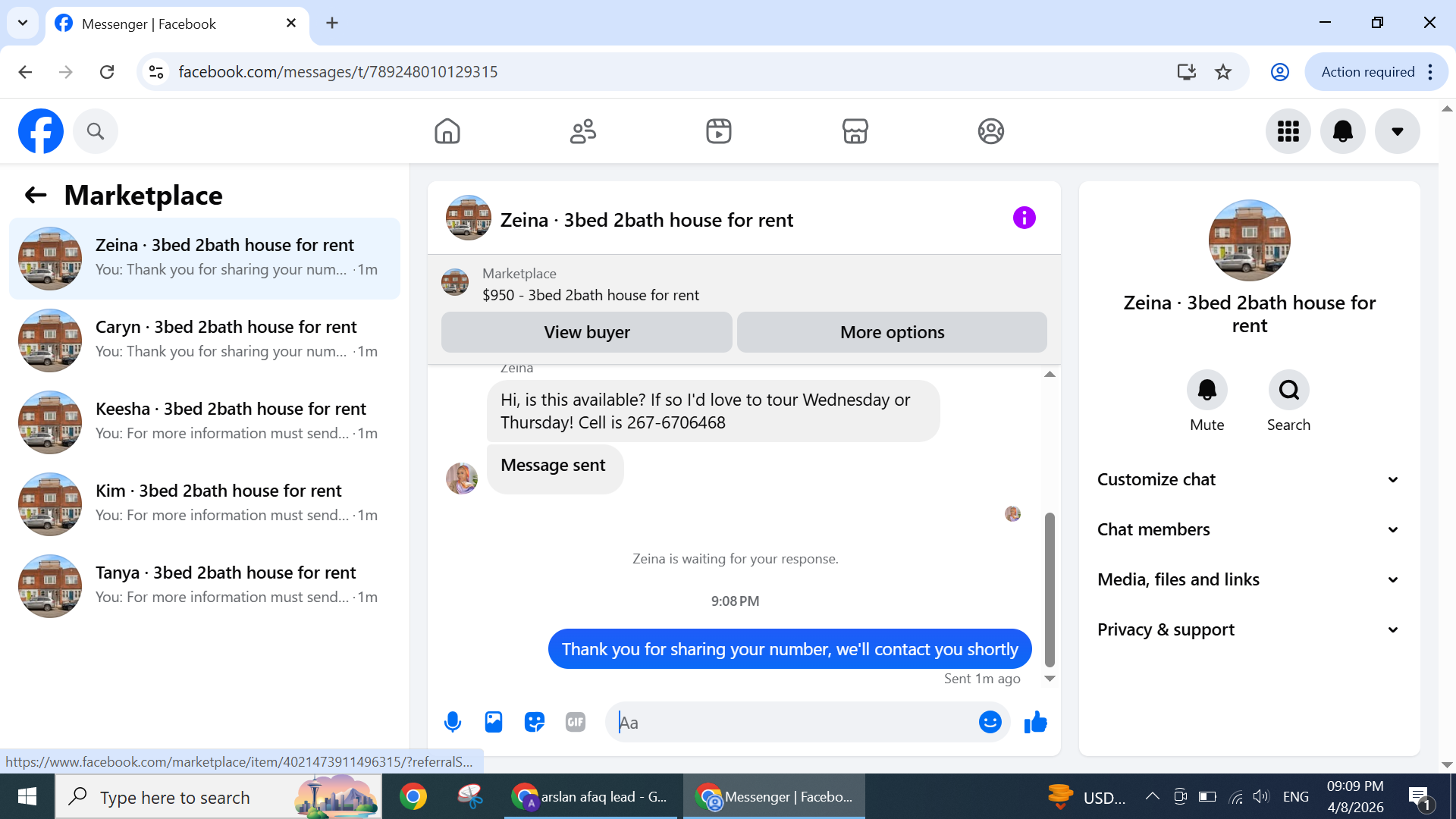Image resolution: width=1456 pixels, height=819 pixels.
Task: Attach a photo using image icon
Action: point(494,722)
